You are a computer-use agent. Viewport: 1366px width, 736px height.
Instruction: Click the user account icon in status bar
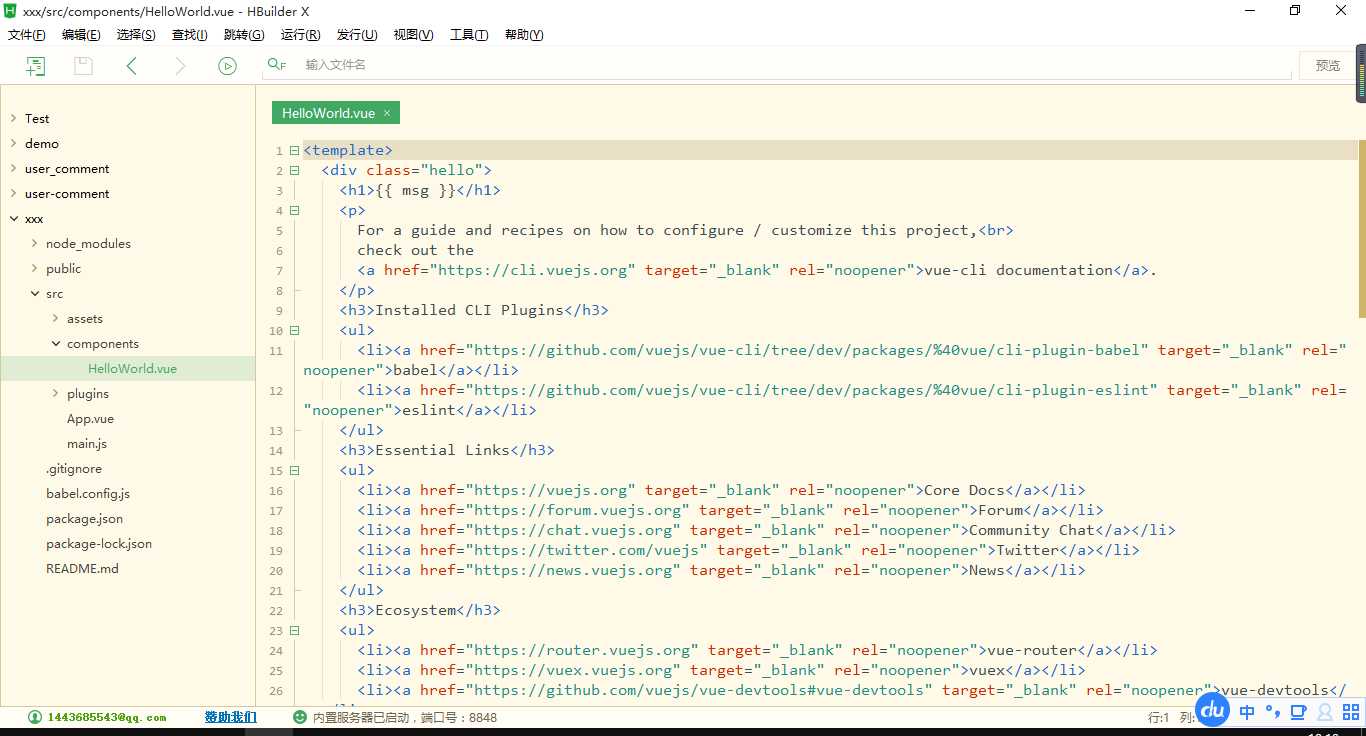pyautogui.click(x=35, y=717)
